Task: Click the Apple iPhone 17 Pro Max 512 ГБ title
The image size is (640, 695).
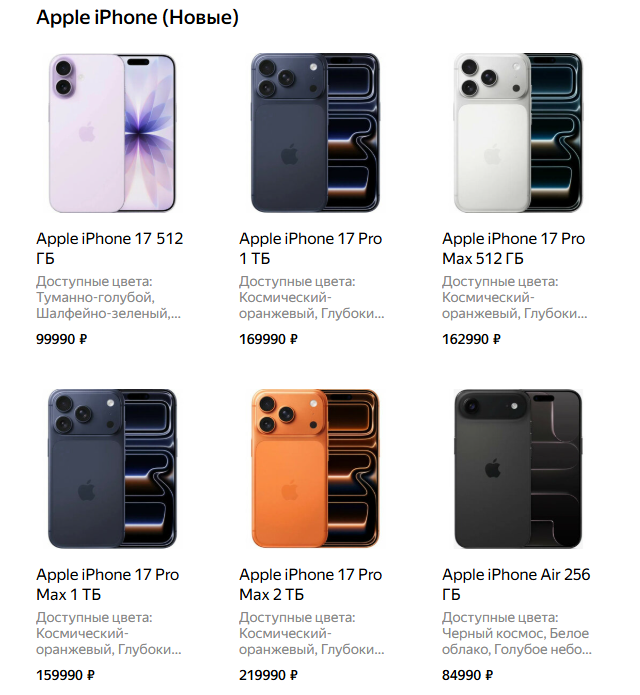Action: point(513,248)
